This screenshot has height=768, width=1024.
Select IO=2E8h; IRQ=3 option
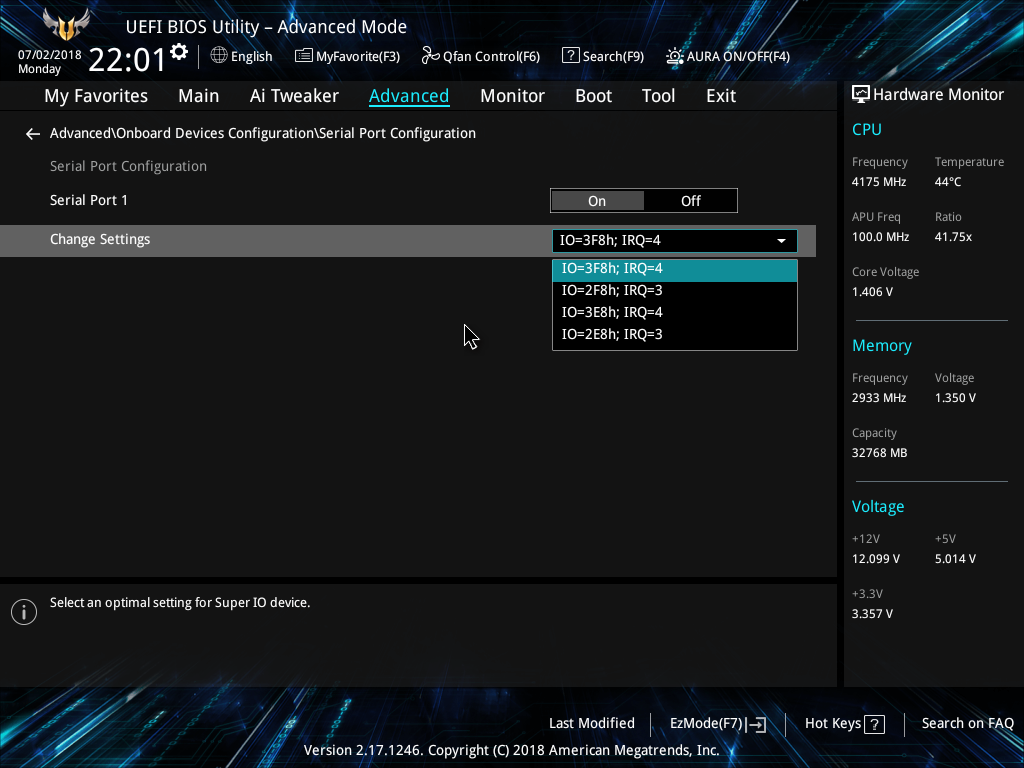tap(675, 334)
